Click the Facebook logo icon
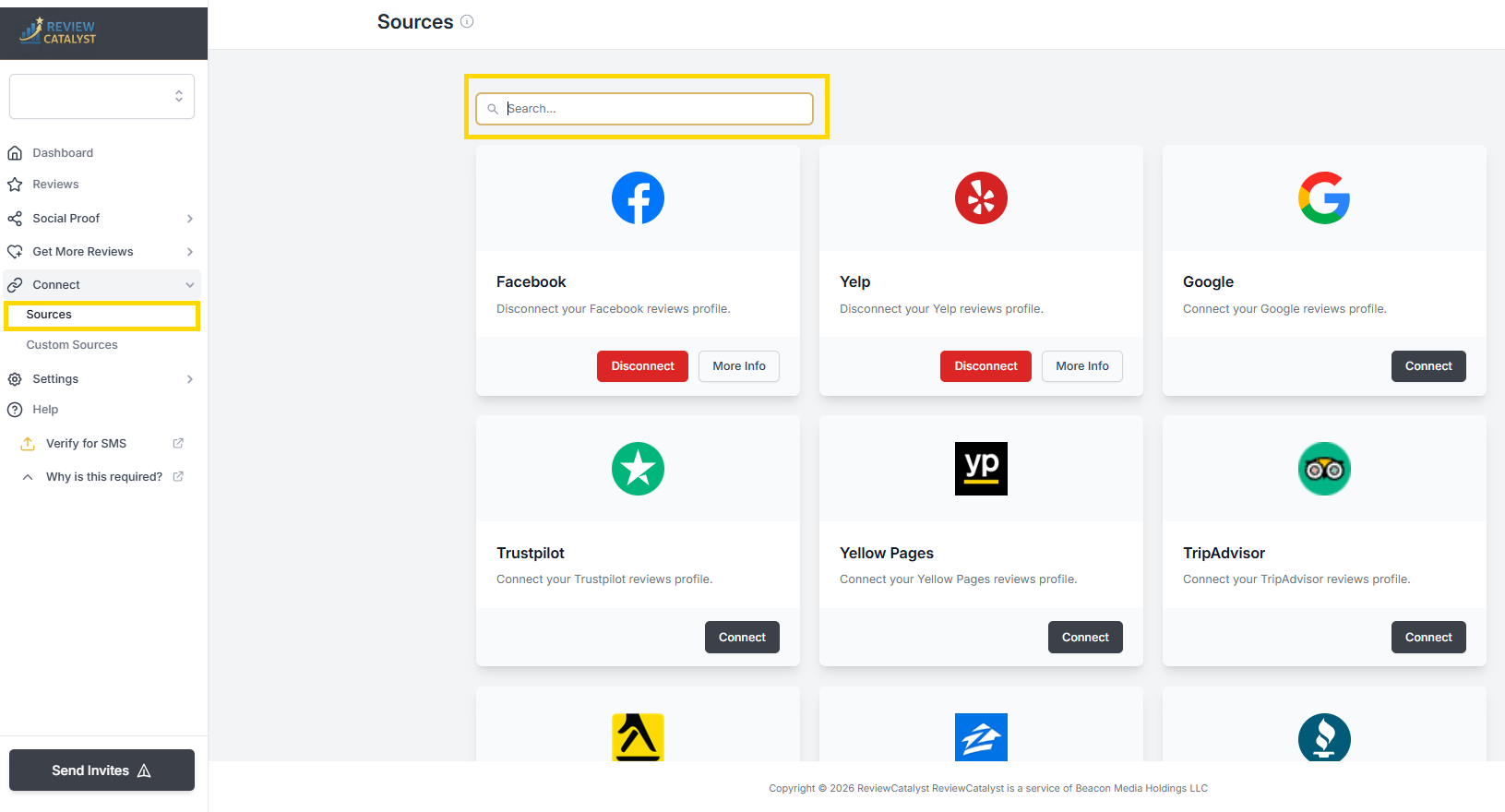This screenshot has height=812, width=1505. (638, 197)
